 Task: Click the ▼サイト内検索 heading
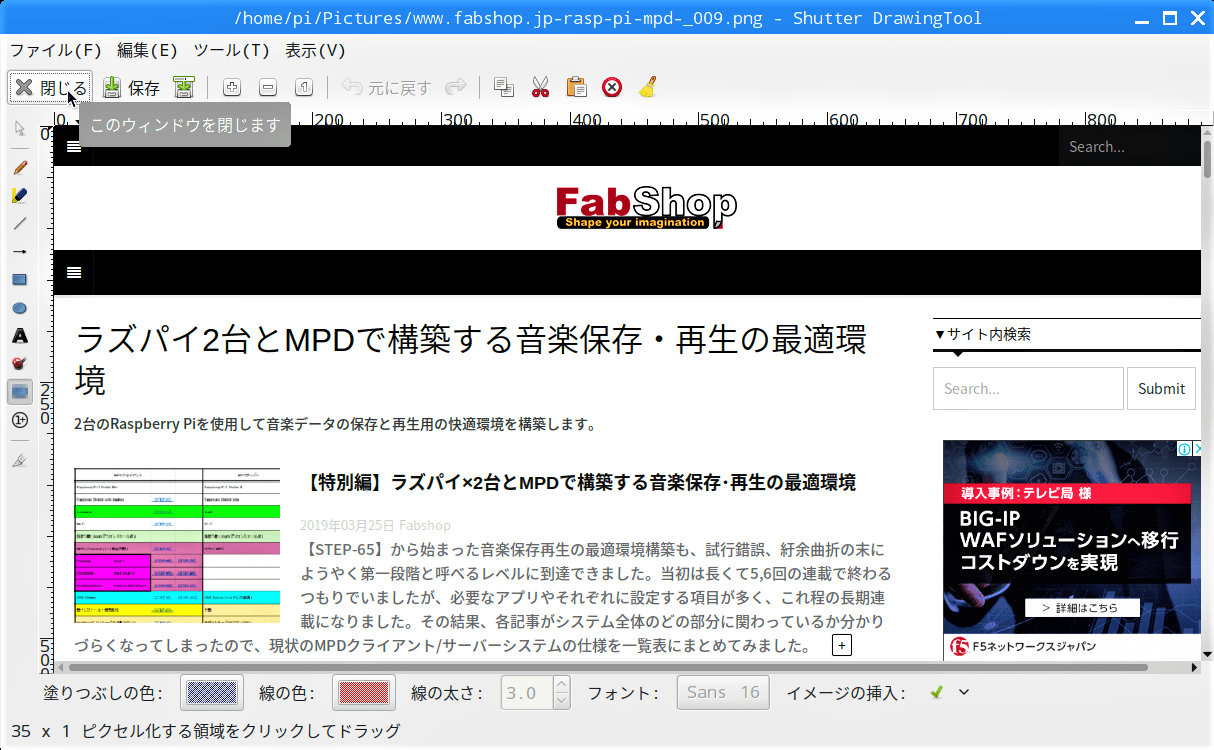point(982,335)
